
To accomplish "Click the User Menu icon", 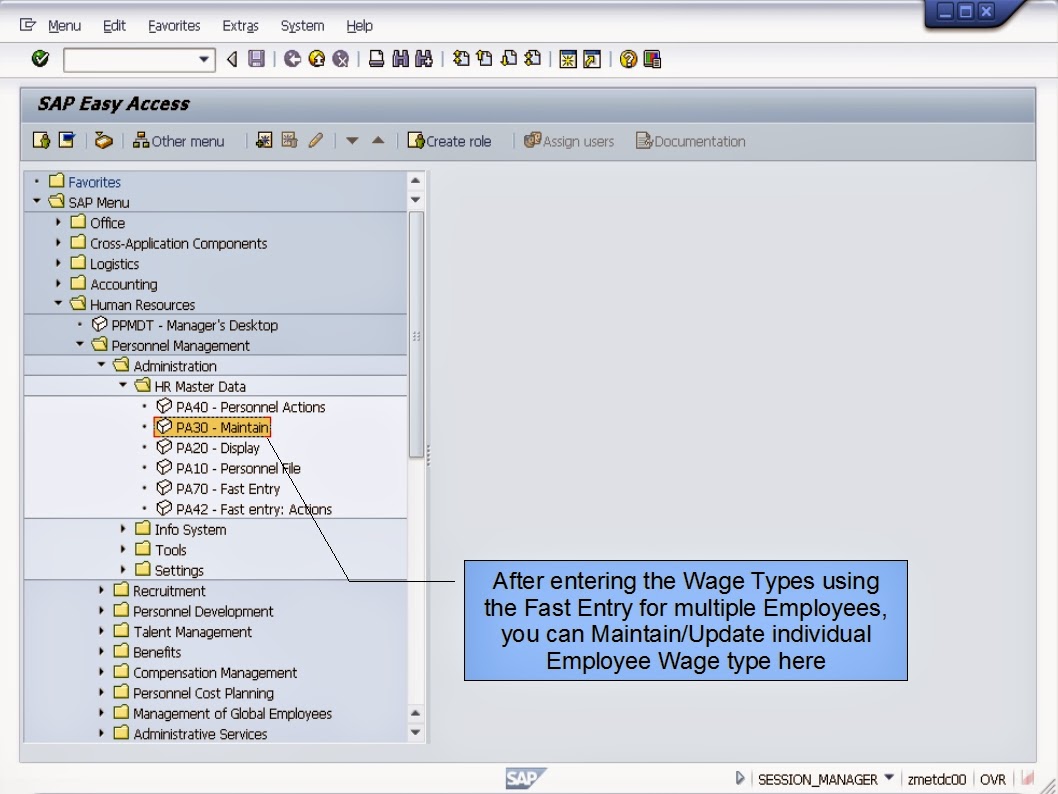I will (42, 140).
